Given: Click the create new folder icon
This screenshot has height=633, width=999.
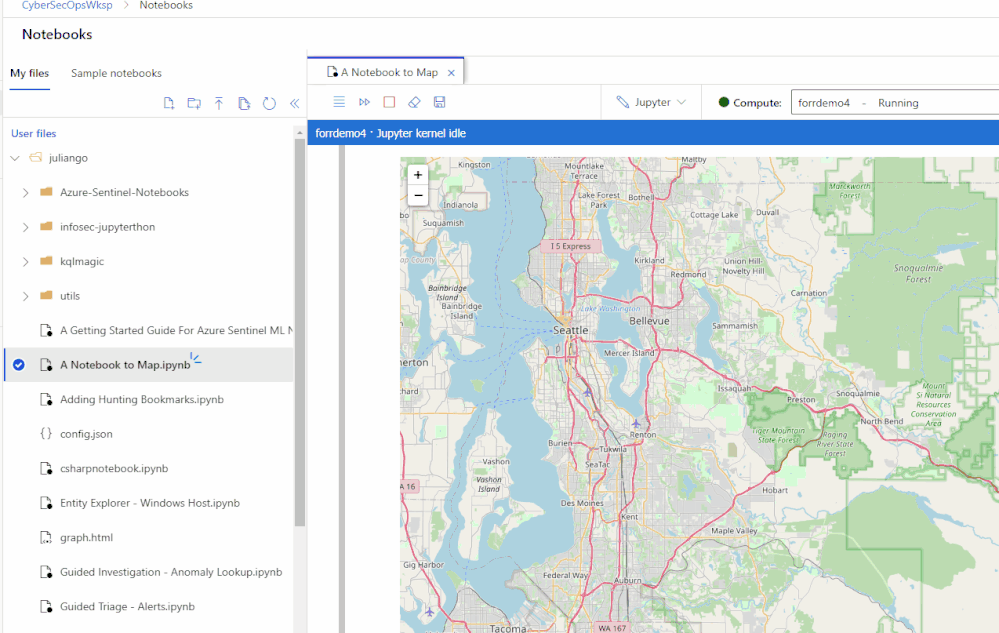Looking at the screenshot, I should click(x=194, y=103).
